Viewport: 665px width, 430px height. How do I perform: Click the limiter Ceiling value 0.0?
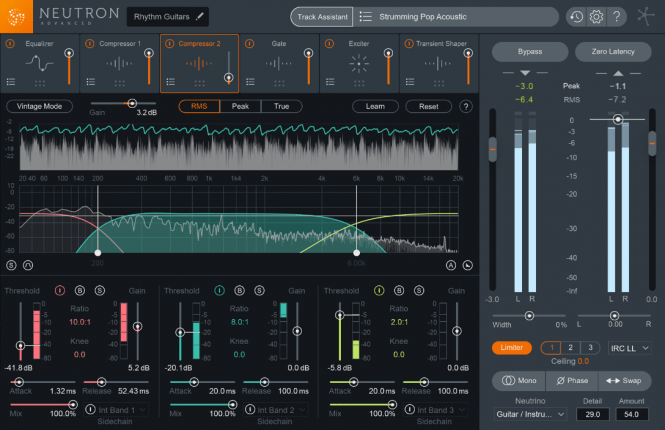pos(583,361)
